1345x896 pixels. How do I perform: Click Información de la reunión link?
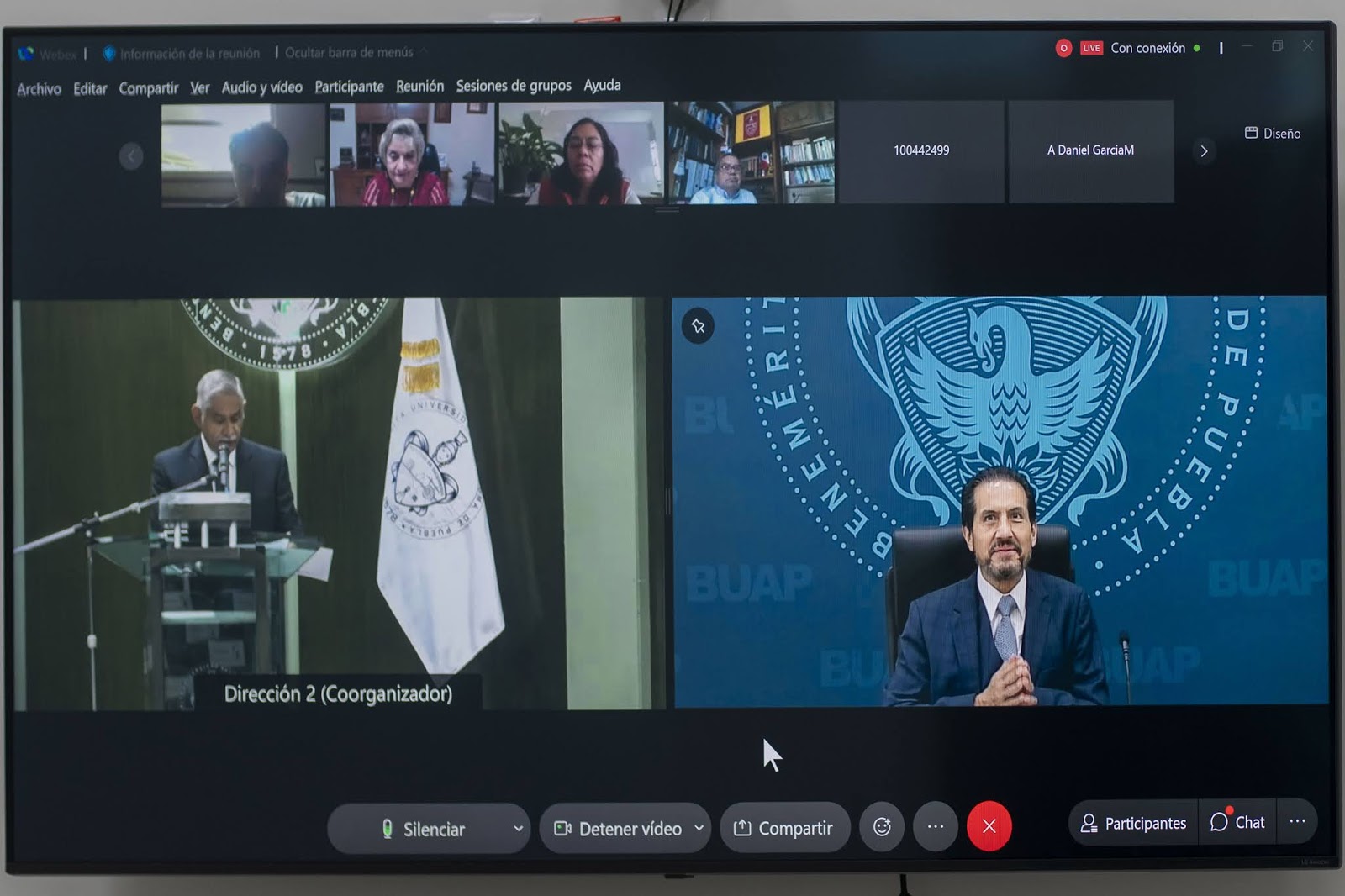click(190, 53)
